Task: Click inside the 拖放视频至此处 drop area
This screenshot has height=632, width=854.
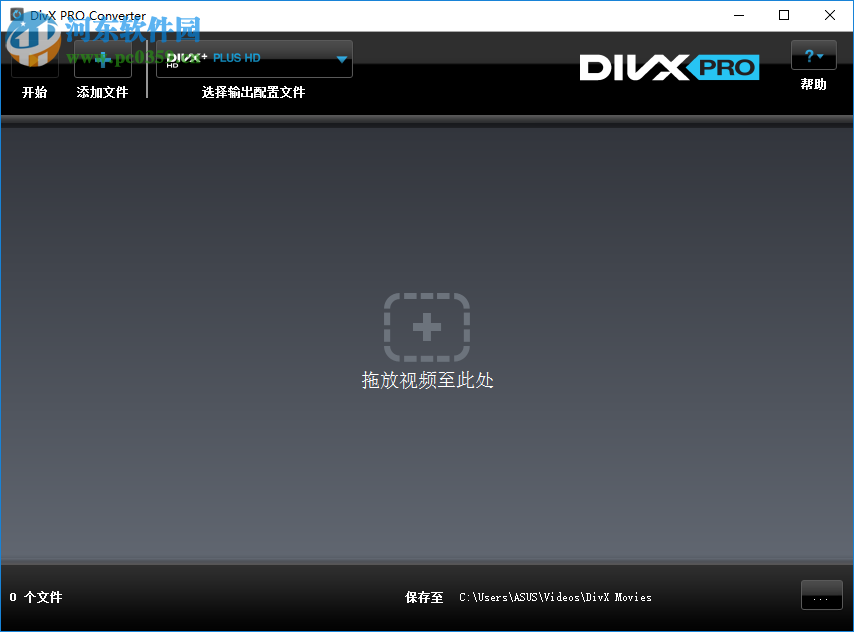Action: pos(427,380)
